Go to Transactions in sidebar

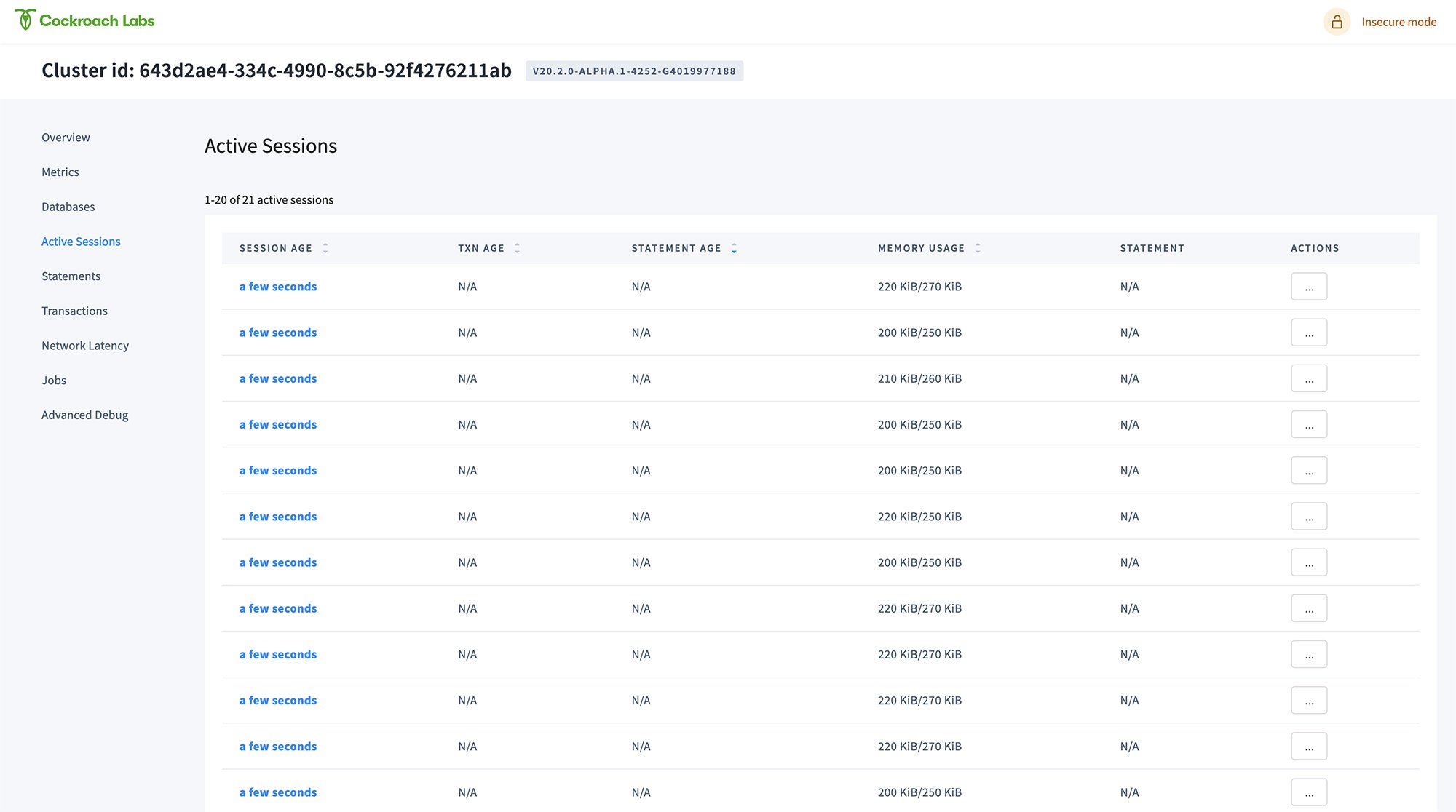pyautogui.click(x=74, y=311)
